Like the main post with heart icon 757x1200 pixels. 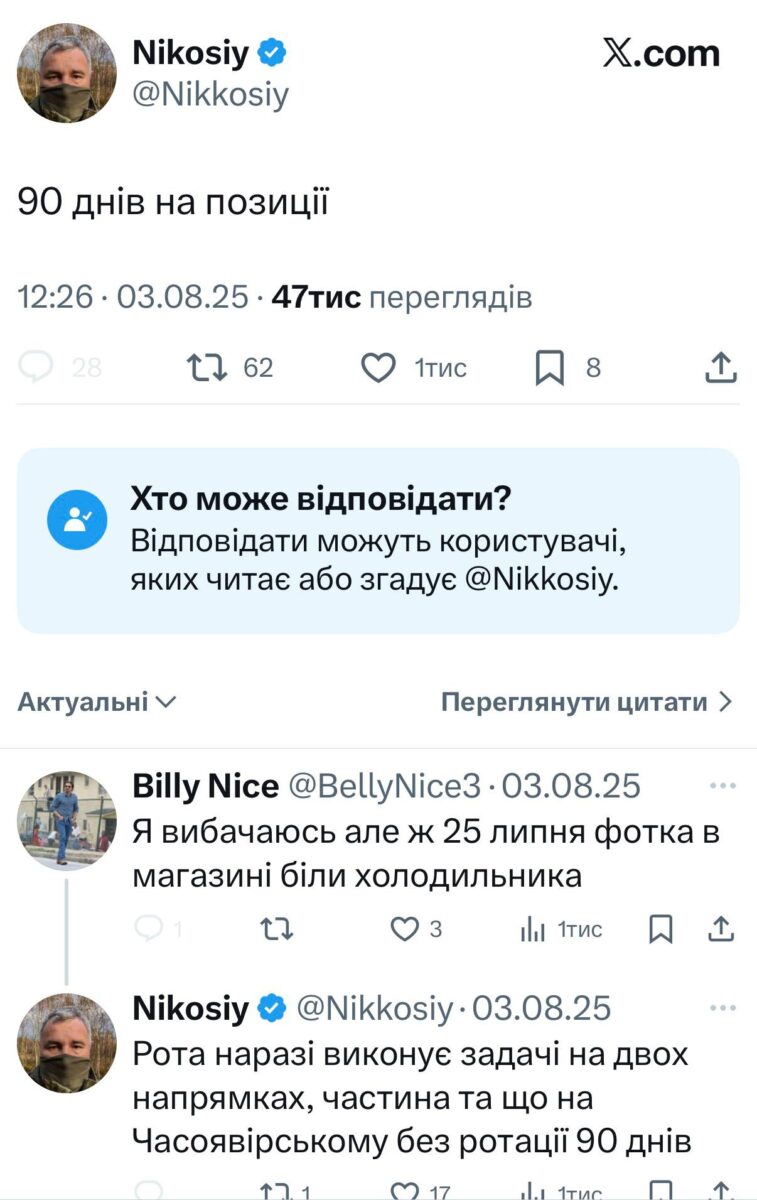[x=378, y=369]
